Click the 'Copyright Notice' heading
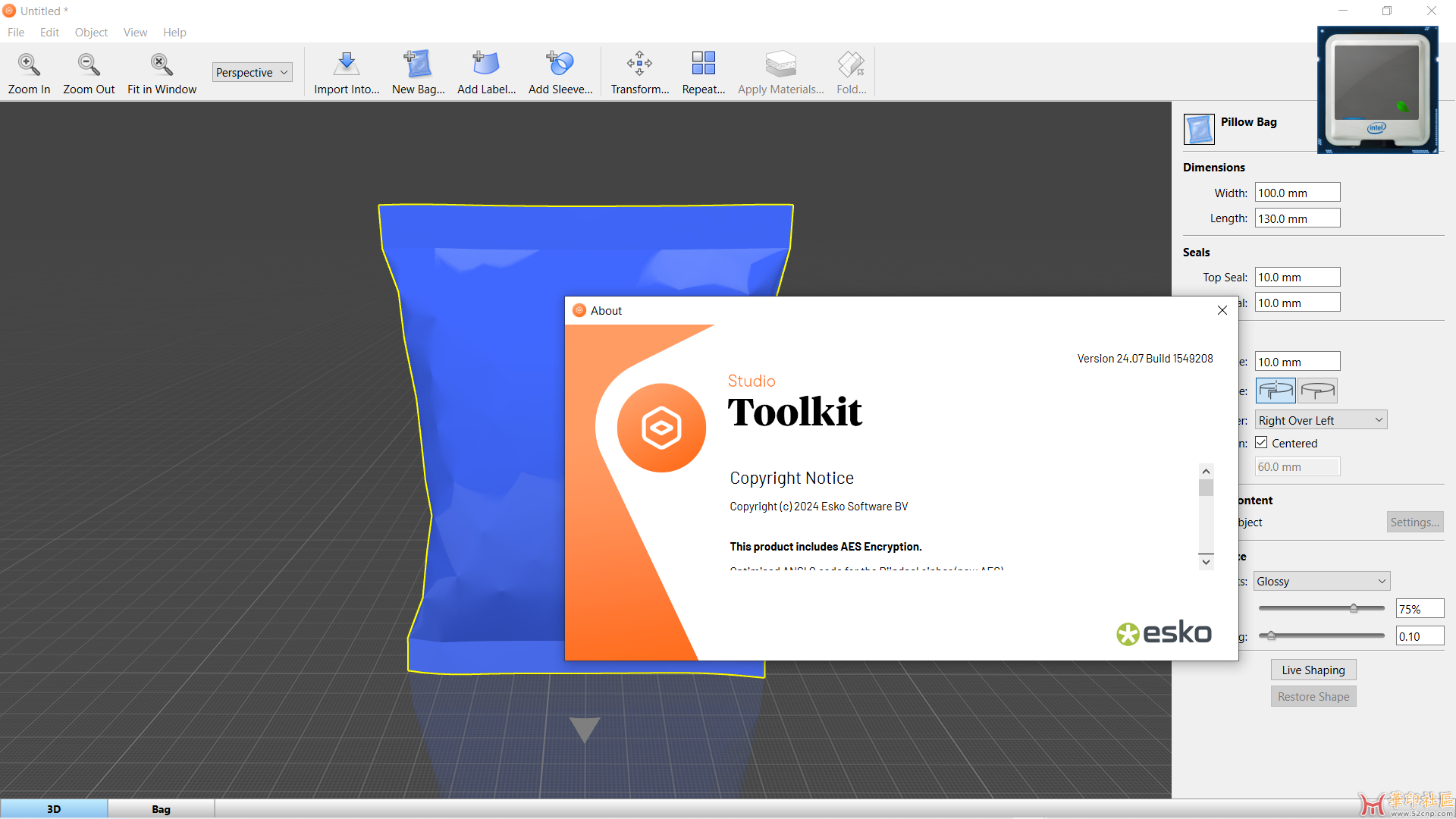This screenshot has width=1456, height=819. pyautogui.click(x=792, y=478)
